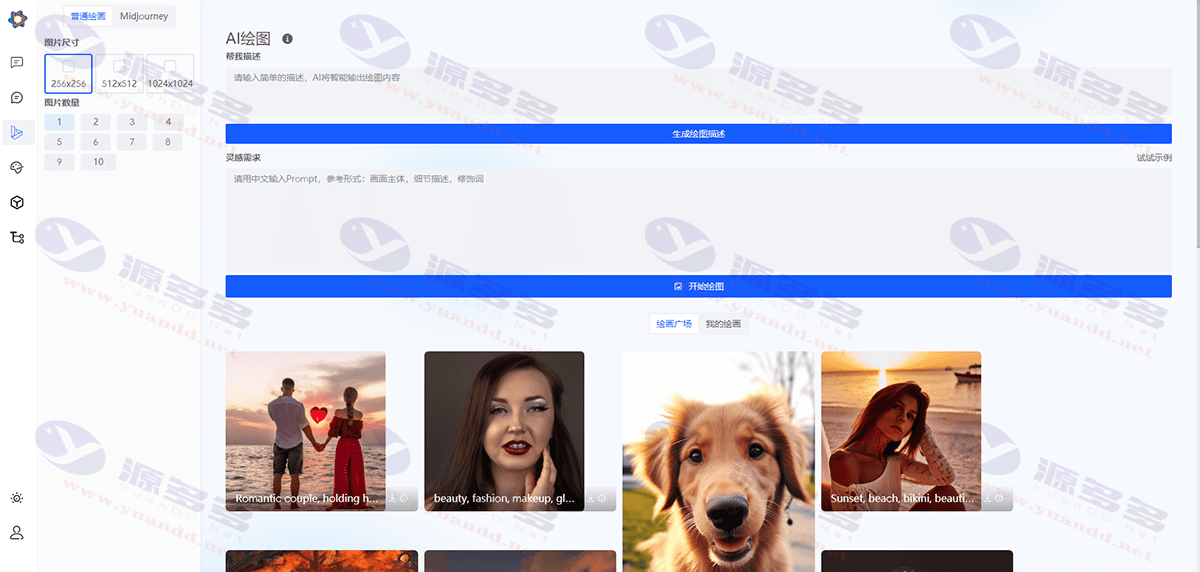Select the 512x512 image size option
Viewport: 1200px width, 572px height.
[119, 74]
